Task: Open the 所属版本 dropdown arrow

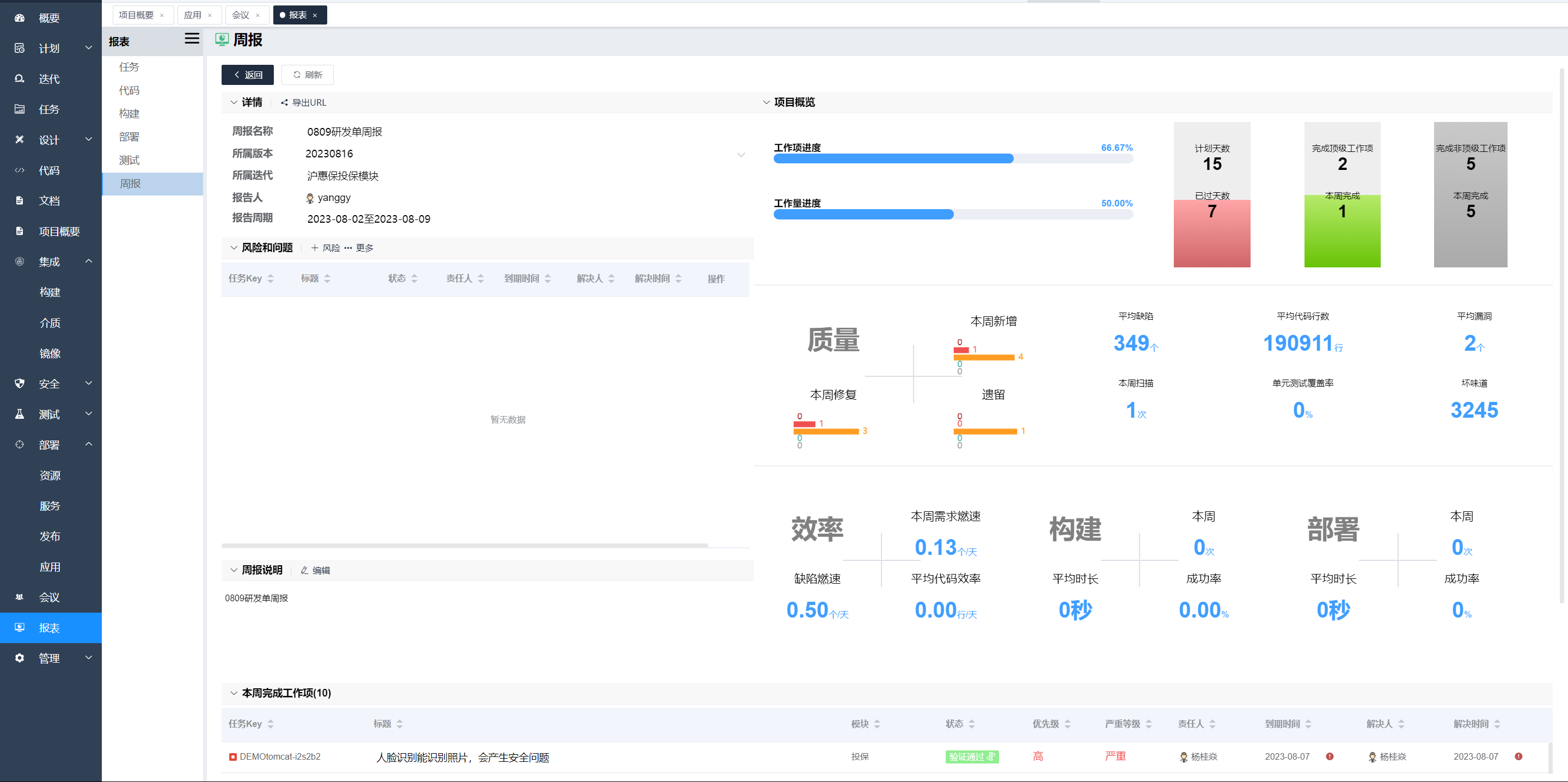Action: click(741, 155)
